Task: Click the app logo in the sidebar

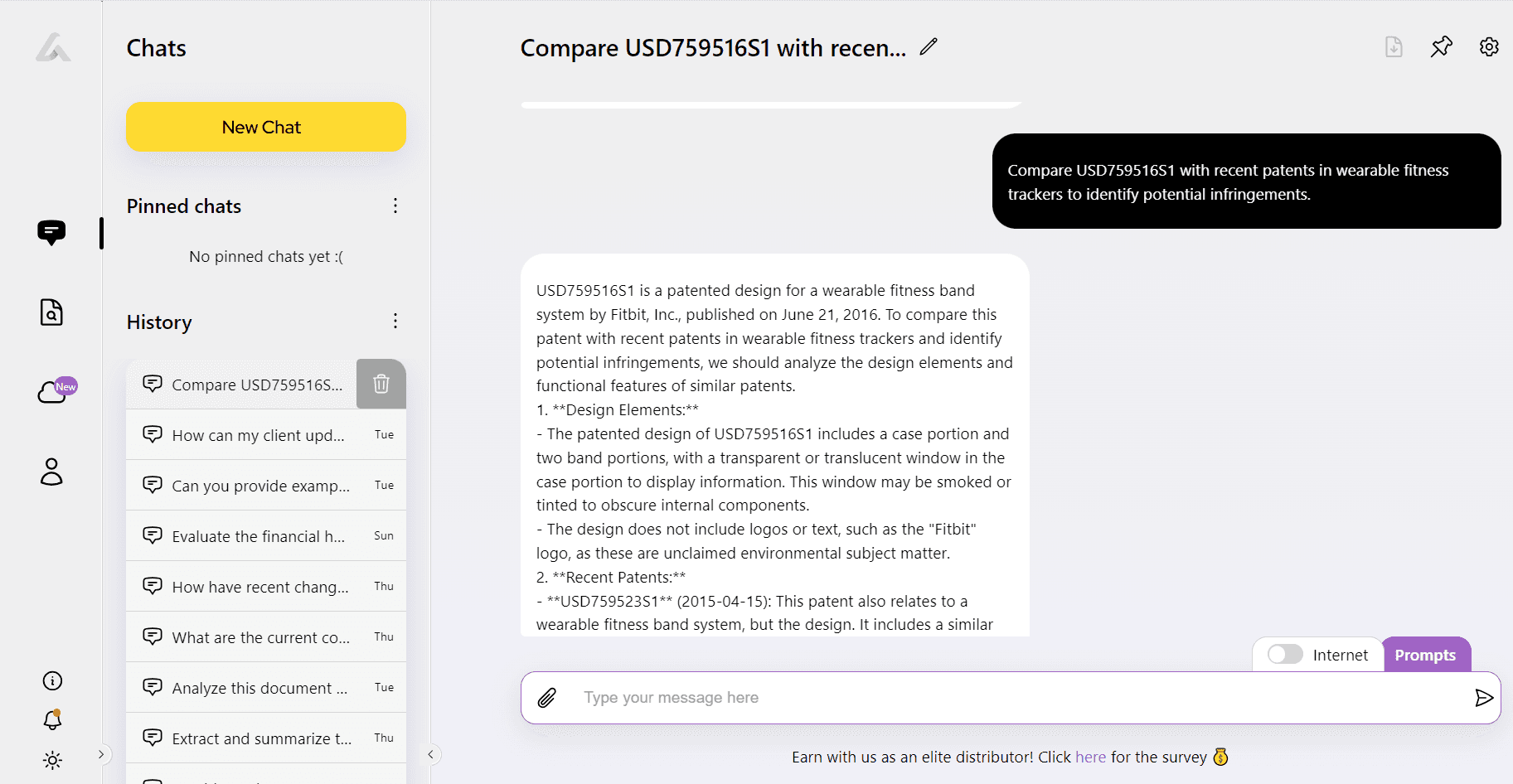Action: (53, 47)
